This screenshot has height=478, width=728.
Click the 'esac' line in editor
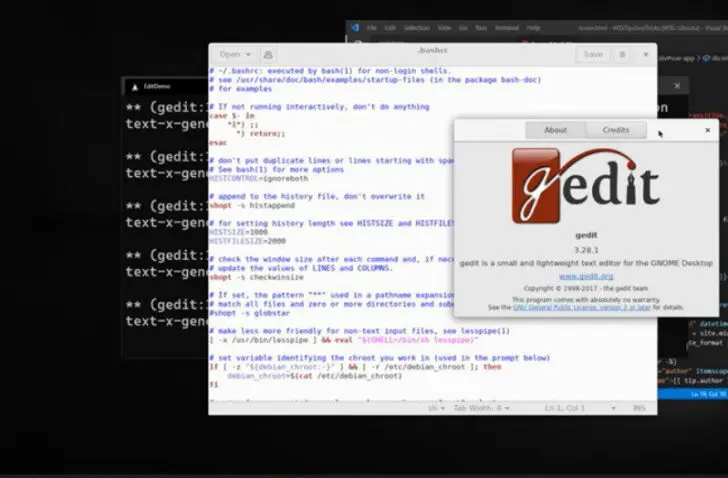point(218,143)
